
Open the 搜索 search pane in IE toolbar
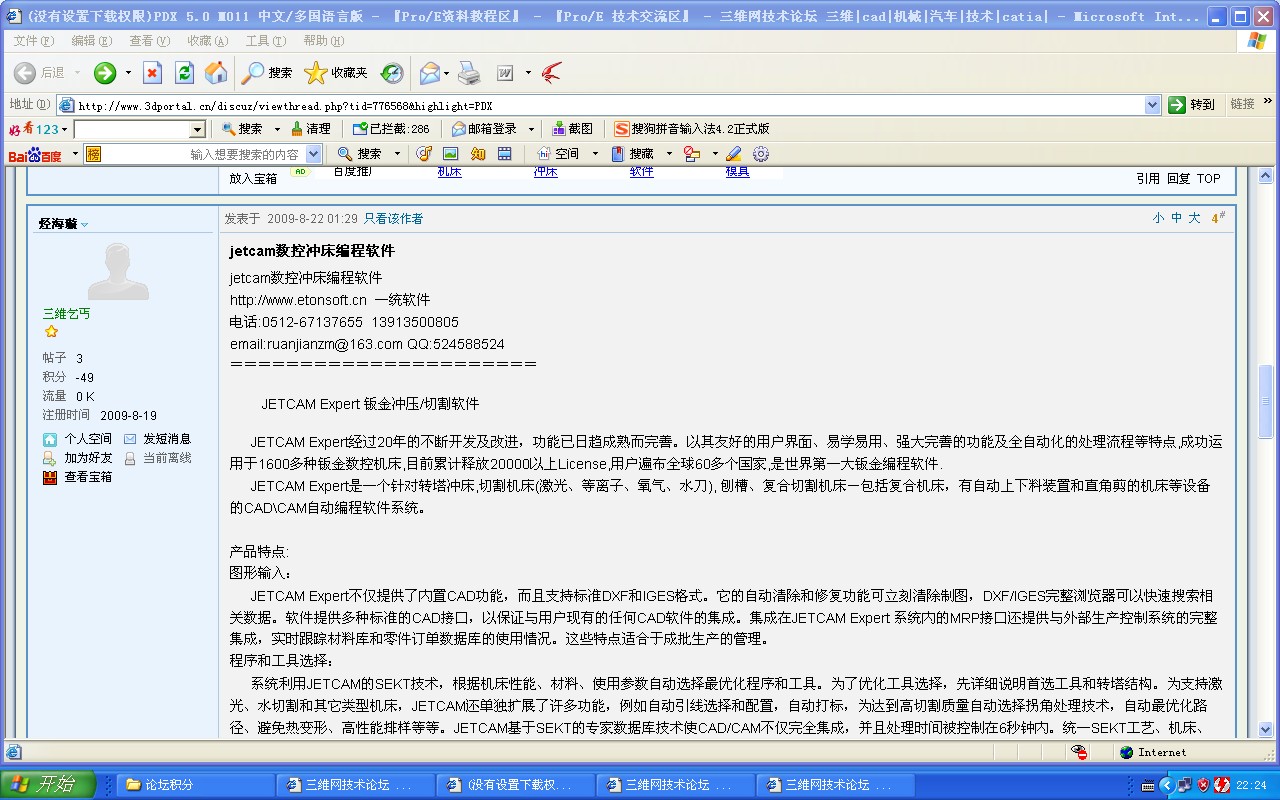tap(267, 73)
